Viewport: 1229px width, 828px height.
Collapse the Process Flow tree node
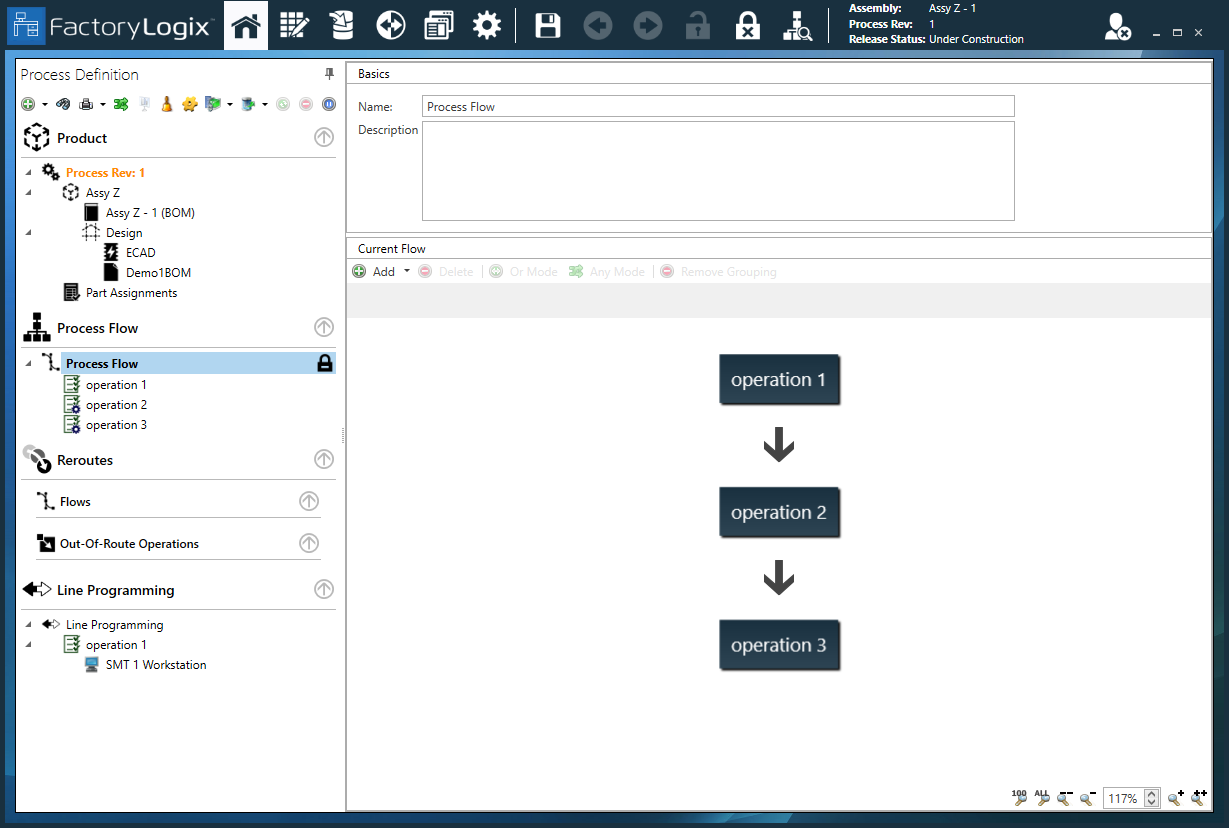click(x=28, y=363)
